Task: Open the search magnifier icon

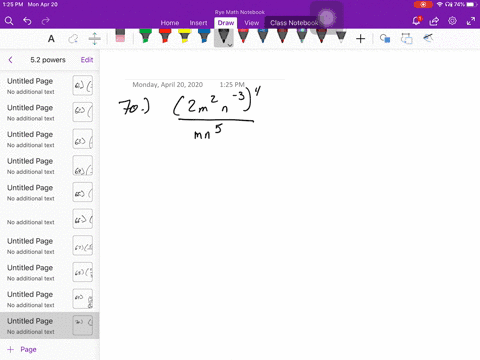Action: (x=9, y=21)
